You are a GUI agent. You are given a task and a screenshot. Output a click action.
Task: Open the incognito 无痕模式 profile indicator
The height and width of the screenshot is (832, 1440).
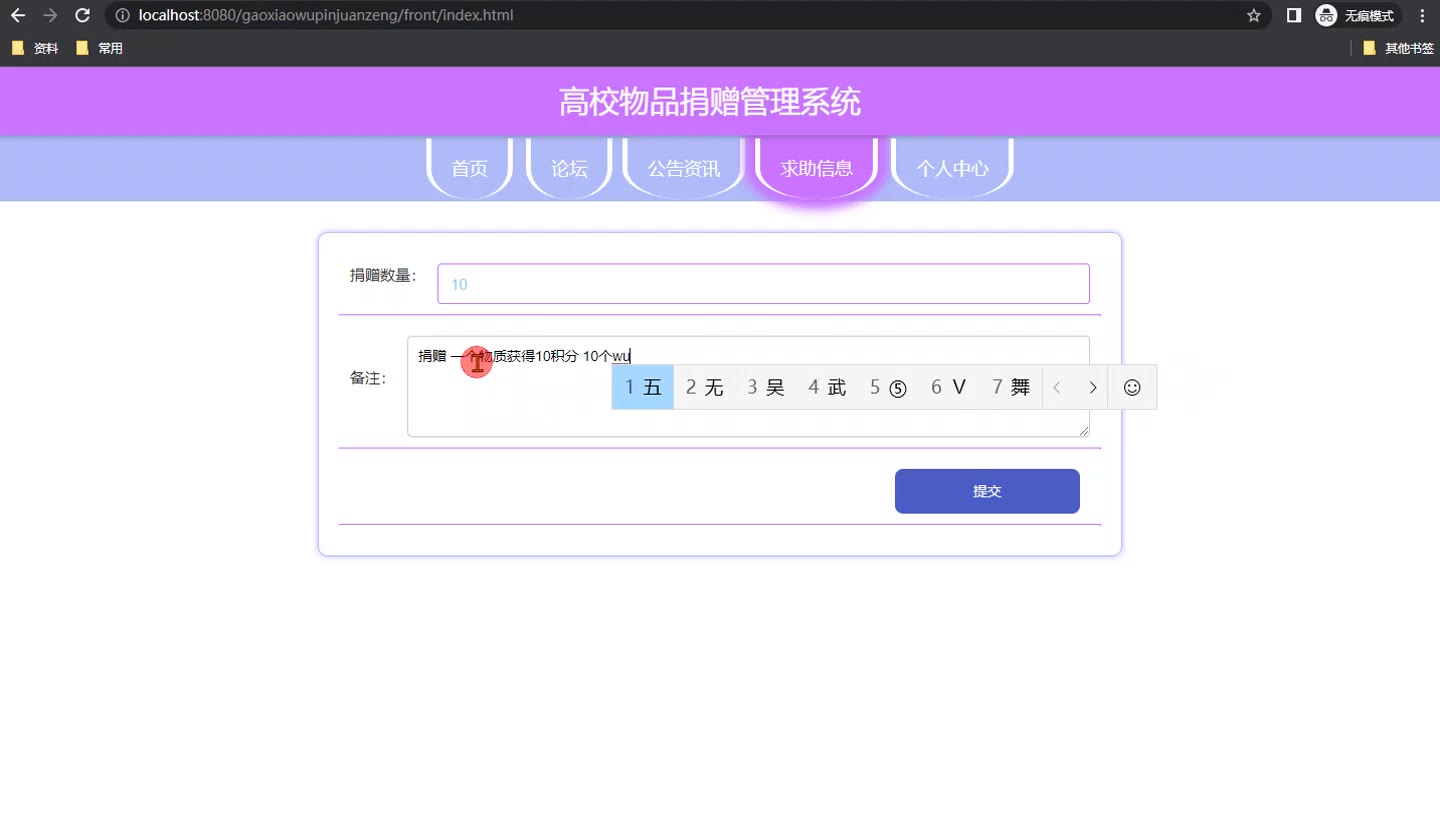pyautogui.click(x=1356, y=15)
